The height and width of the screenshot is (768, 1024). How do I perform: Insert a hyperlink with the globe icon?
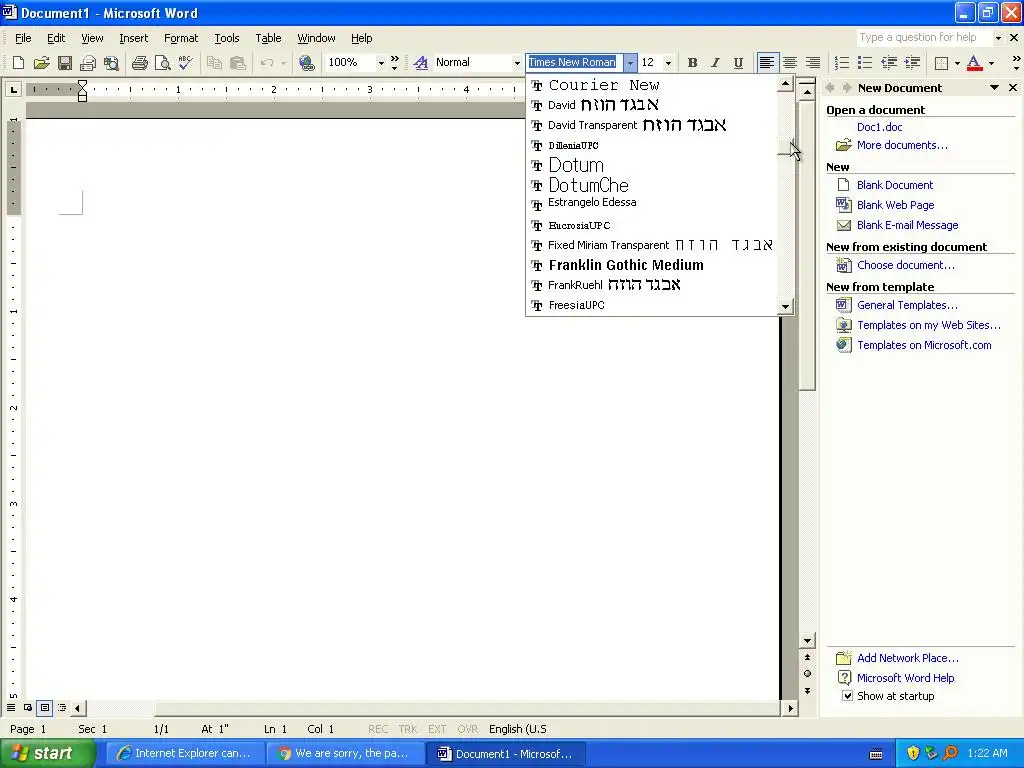[x=306, y=63]
